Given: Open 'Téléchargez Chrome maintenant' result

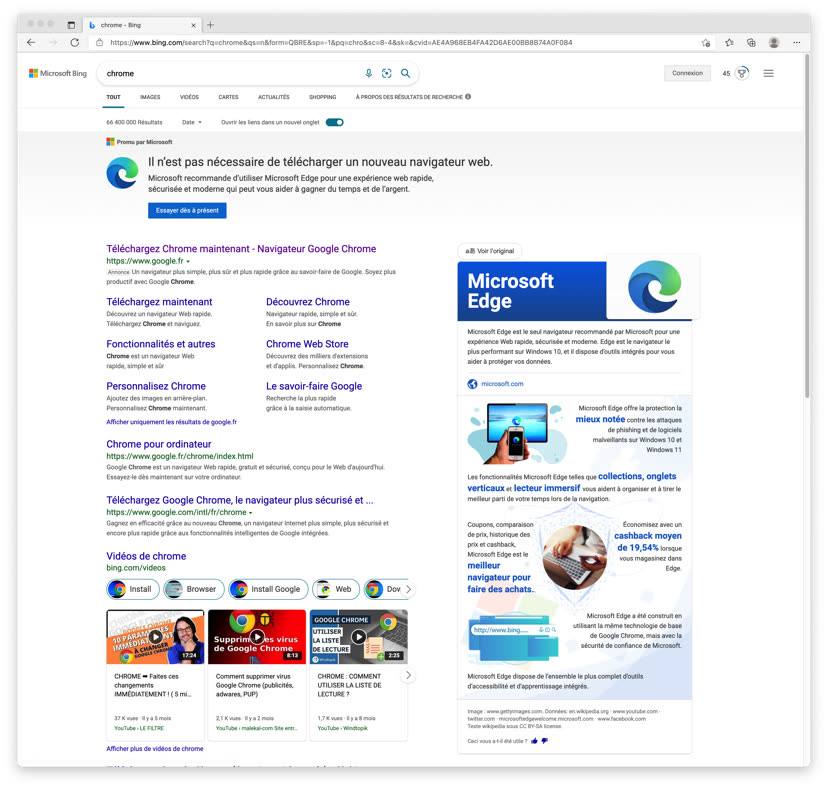Looking at the screenshot, I should click(241, 249).
